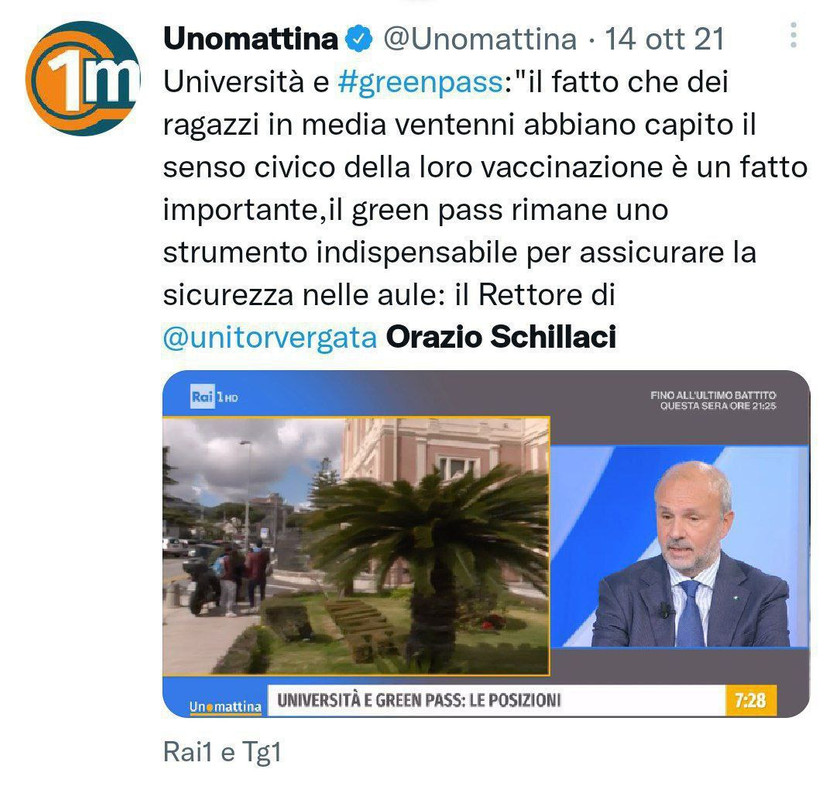Click the Rai 1 HD logo

214,397
